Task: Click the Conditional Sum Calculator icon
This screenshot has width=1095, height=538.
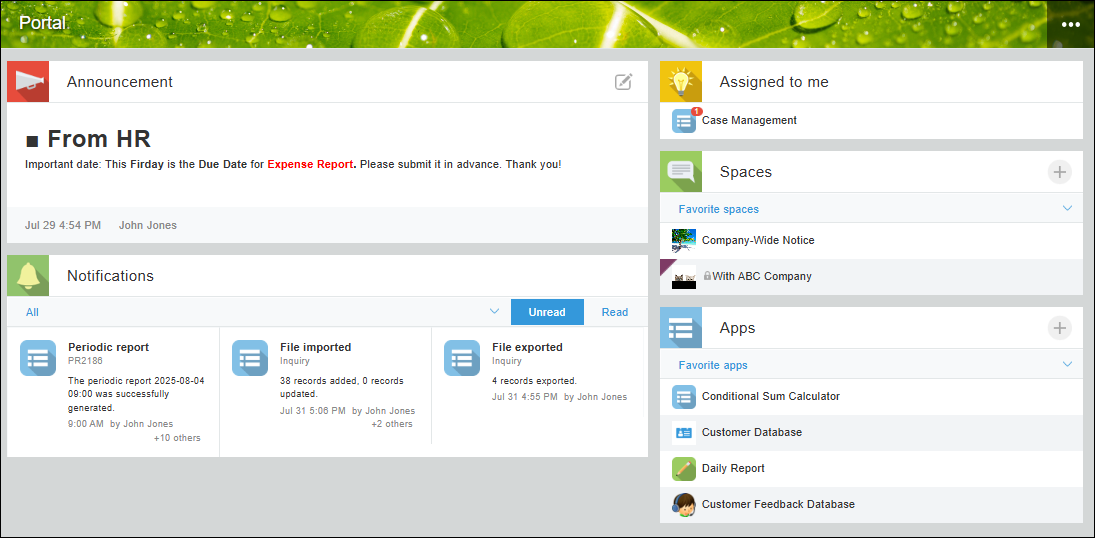Action: [684, 397]
